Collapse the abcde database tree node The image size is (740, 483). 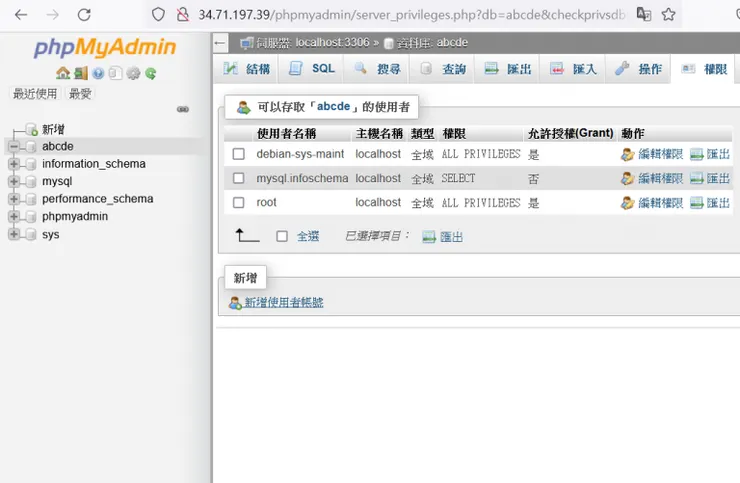point(14,147)
